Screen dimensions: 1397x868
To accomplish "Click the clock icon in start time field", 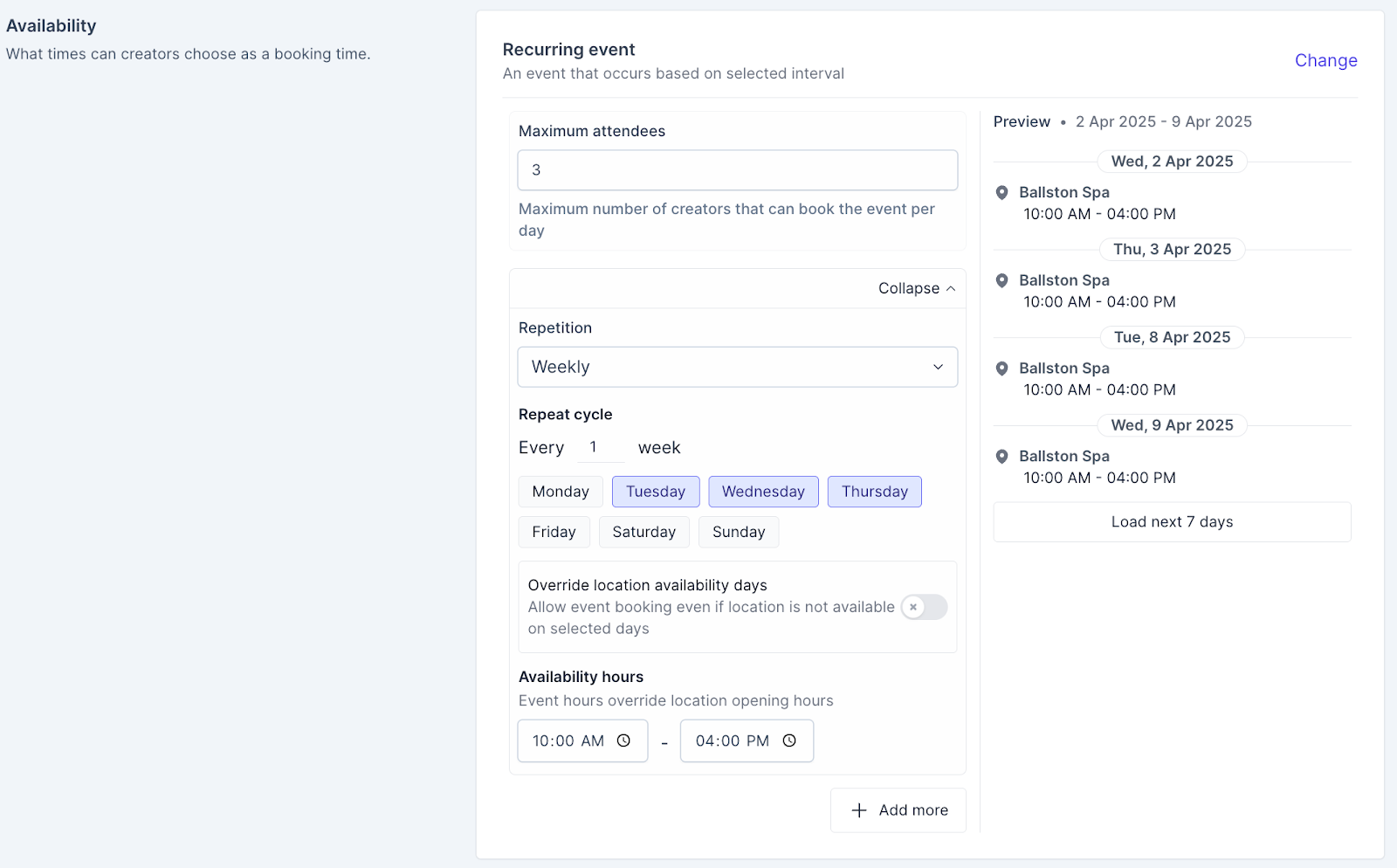I will 623,741.
